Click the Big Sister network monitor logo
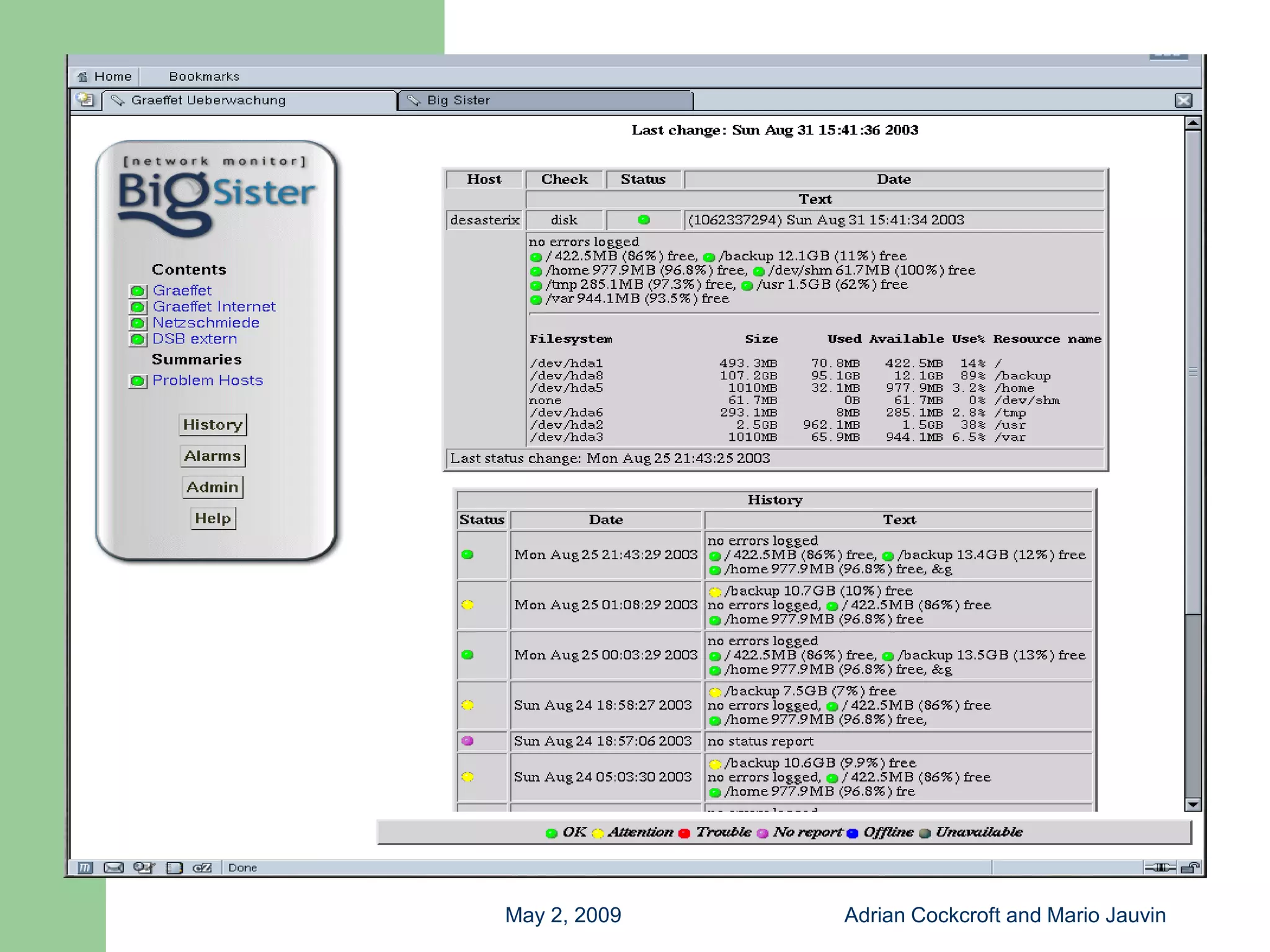The image size is (1270, 952). [x=216, y=197]
